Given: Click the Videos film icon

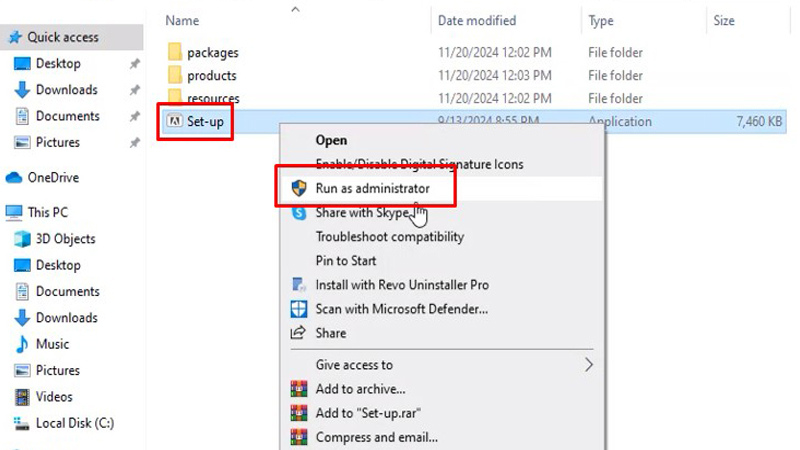Looking at the screenshot, I should (22, 397).
